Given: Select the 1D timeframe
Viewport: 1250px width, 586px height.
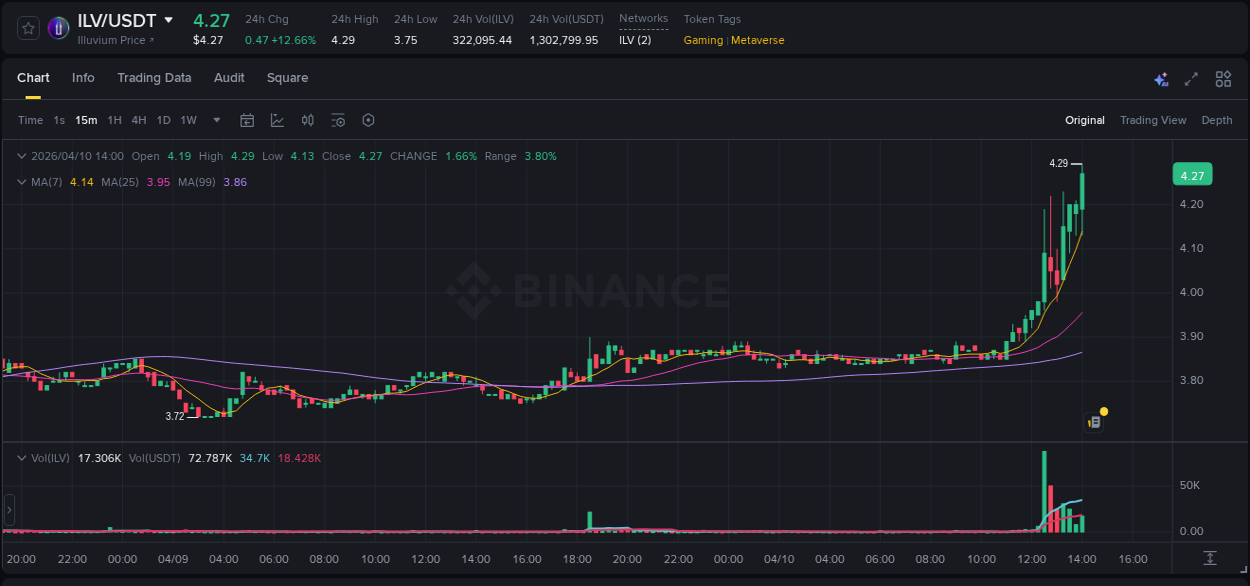Looking at the screenshot, I should click(x=163, y=120).
